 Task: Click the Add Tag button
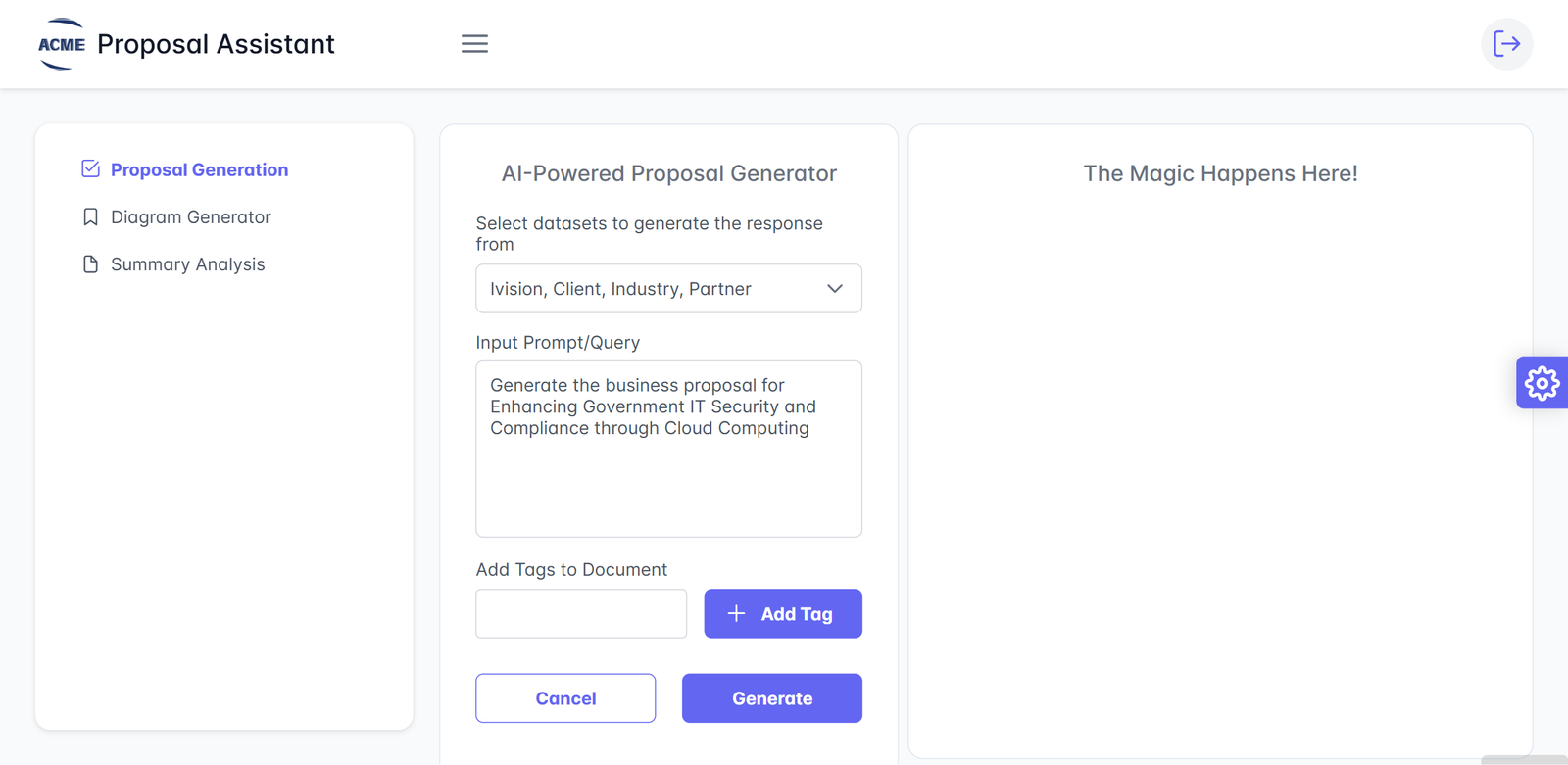point(782,613)
